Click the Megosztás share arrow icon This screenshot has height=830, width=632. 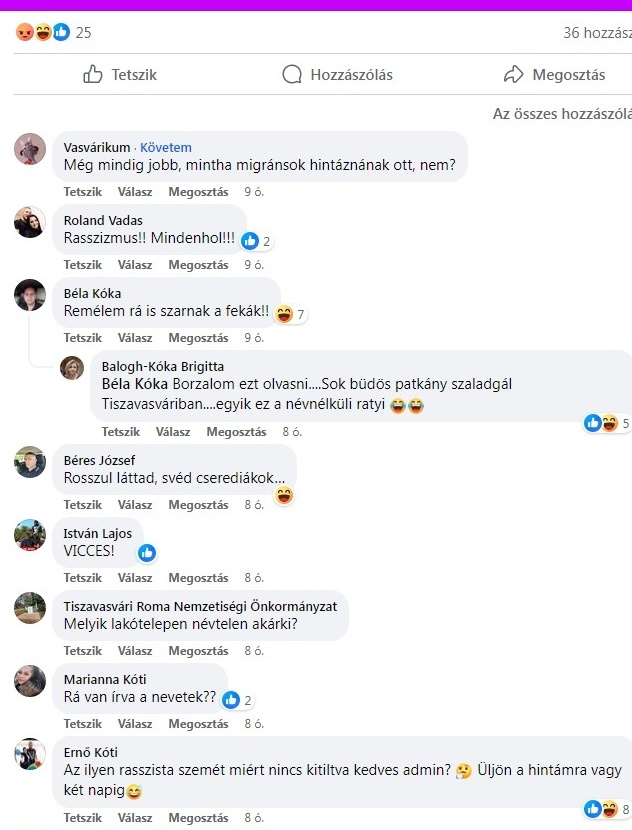[513, 74]
